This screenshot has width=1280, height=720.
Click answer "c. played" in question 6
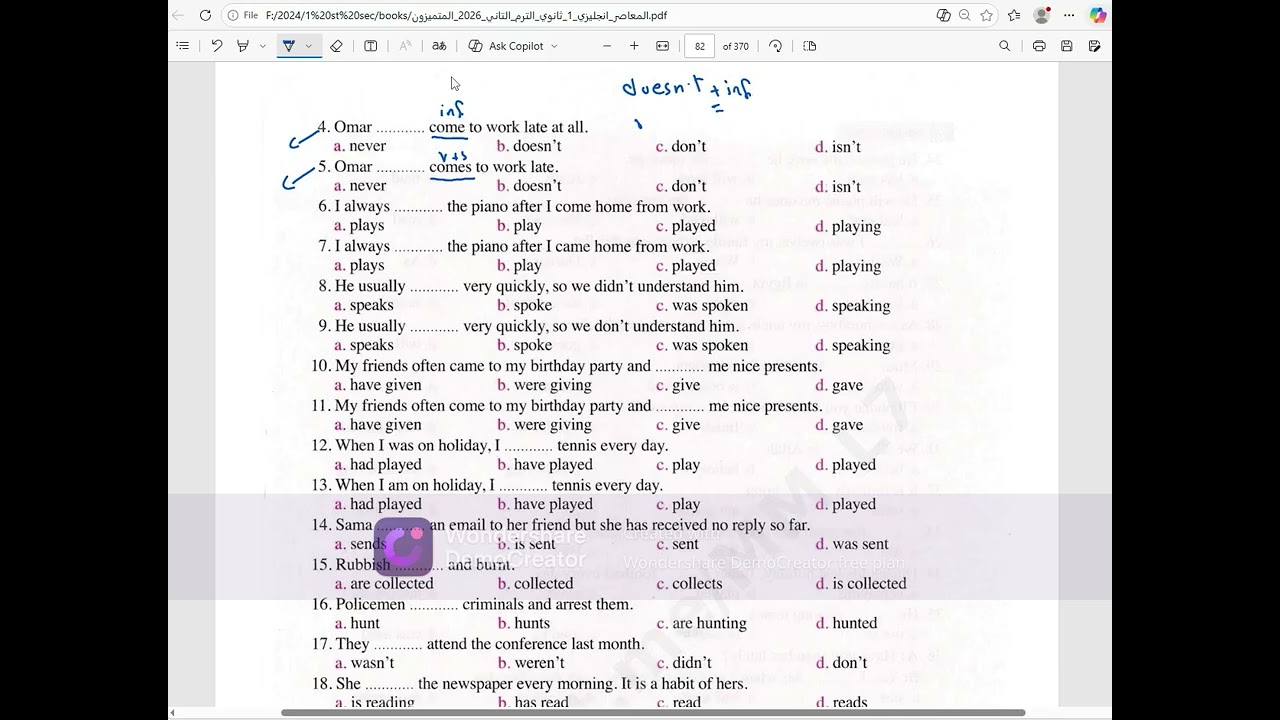click(x=686, y=226)
